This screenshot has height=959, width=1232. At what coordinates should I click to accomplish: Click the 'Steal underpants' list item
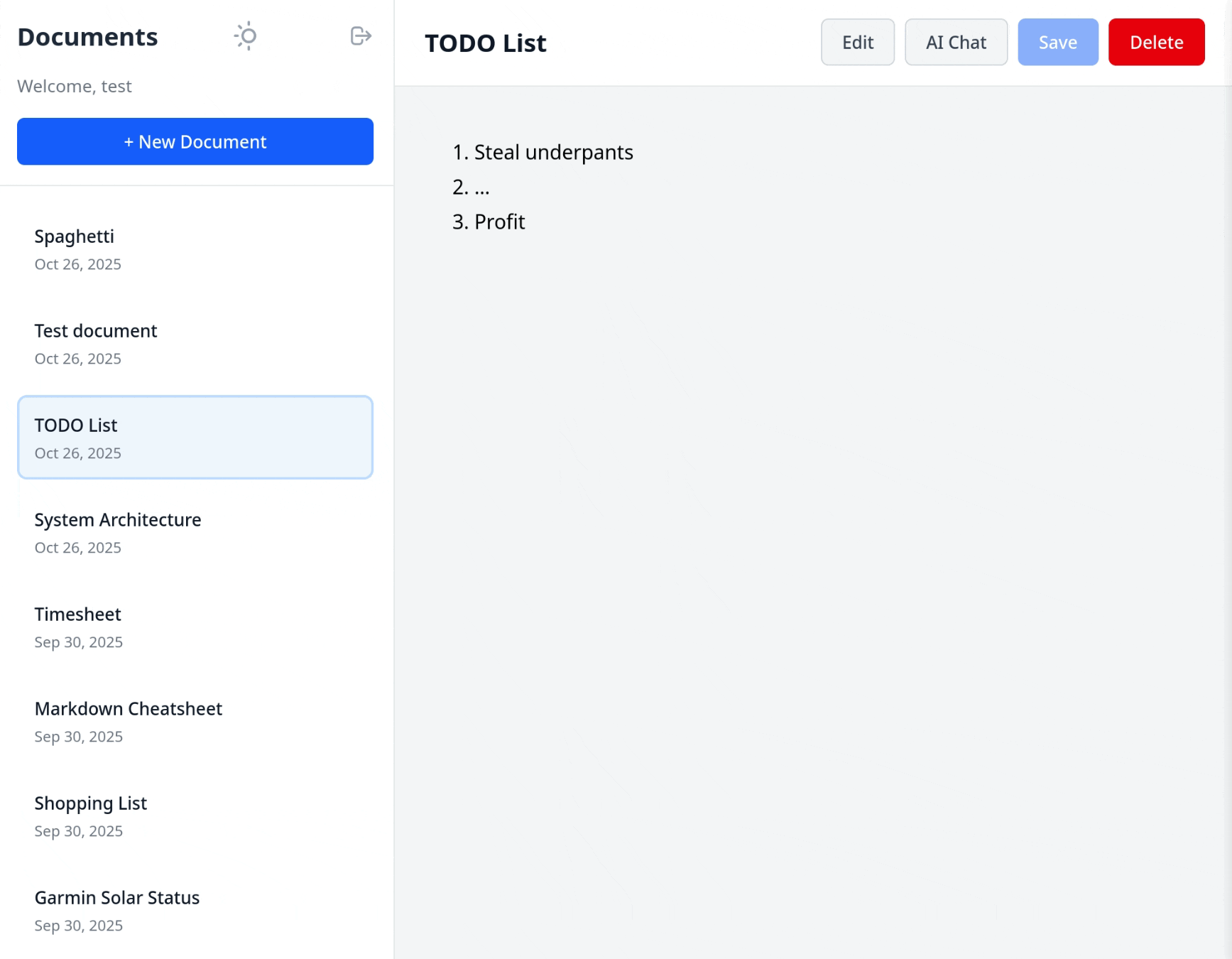(553, 153)
